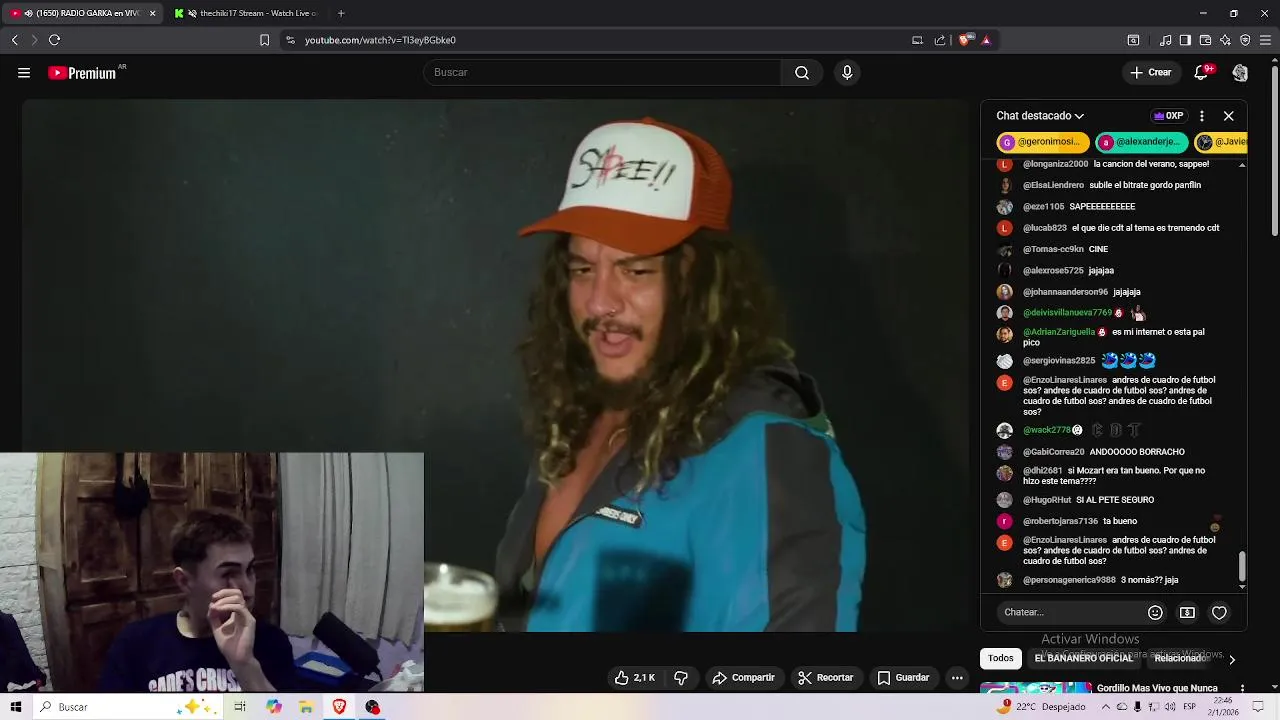The image size is (1280, 720).
Task: Click the magnifier search button
Action: coord(802,73)
